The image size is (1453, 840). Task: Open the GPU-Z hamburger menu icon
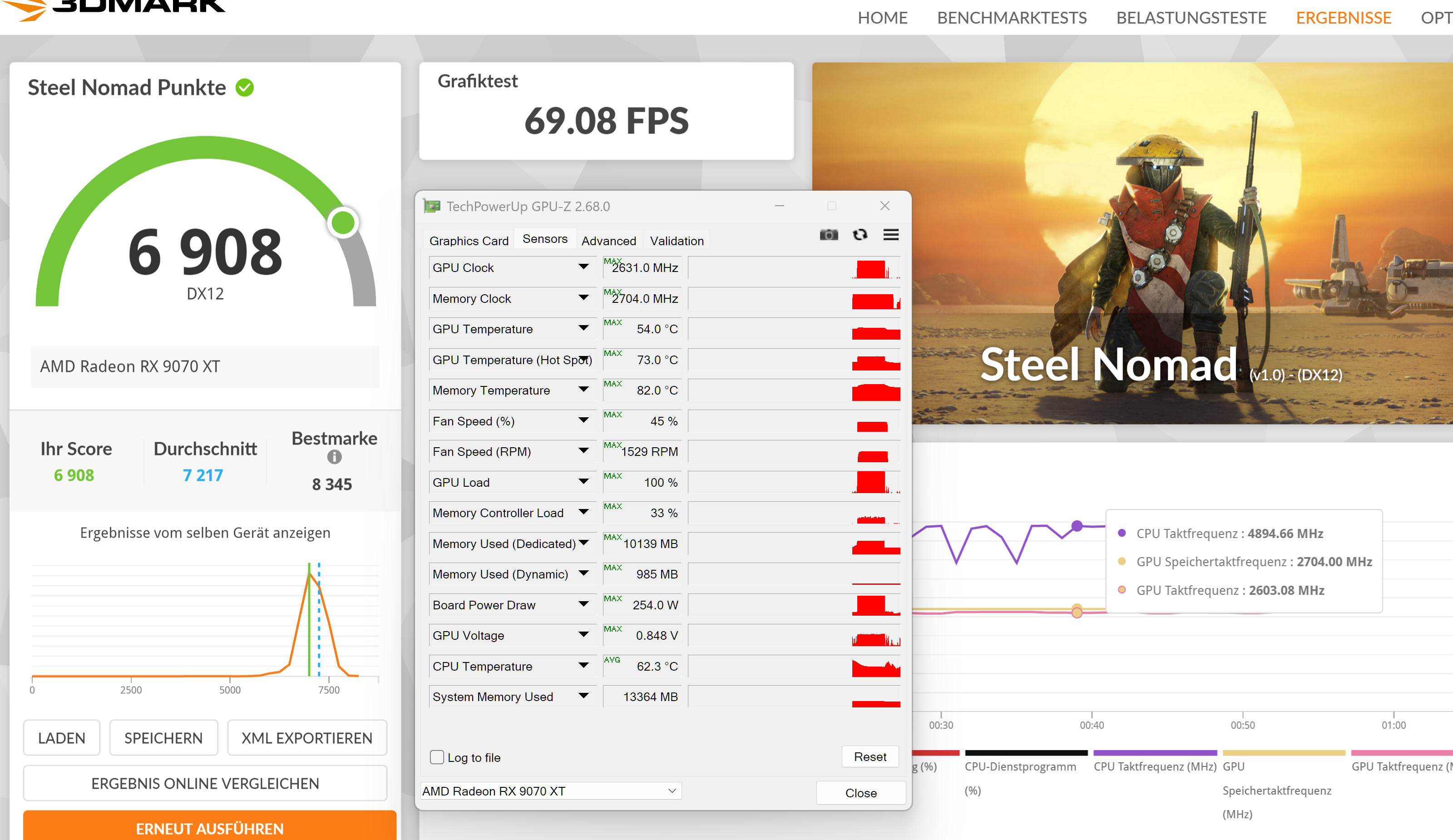(x=891, y=235)
